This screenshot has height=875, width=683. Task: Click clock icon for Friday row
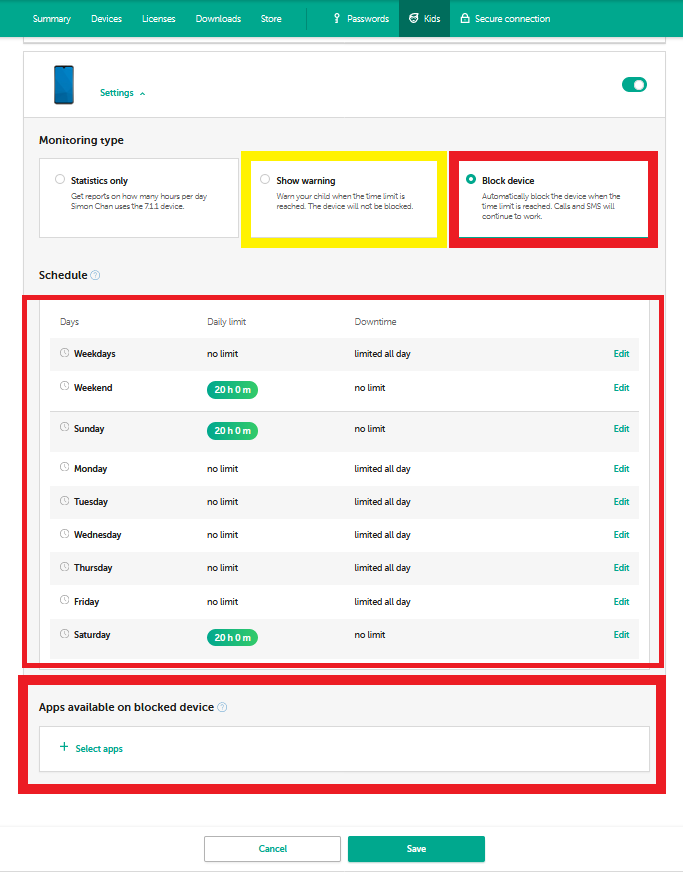65,600
